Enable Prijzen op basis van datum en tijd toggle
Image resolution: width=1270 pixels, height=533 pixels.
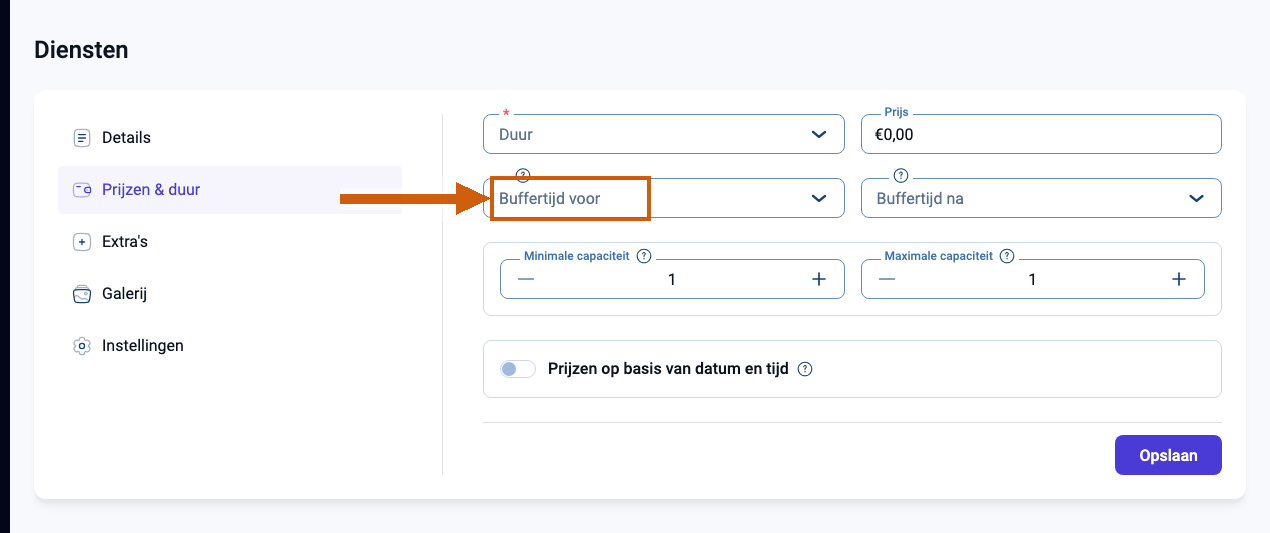[518, 369]
